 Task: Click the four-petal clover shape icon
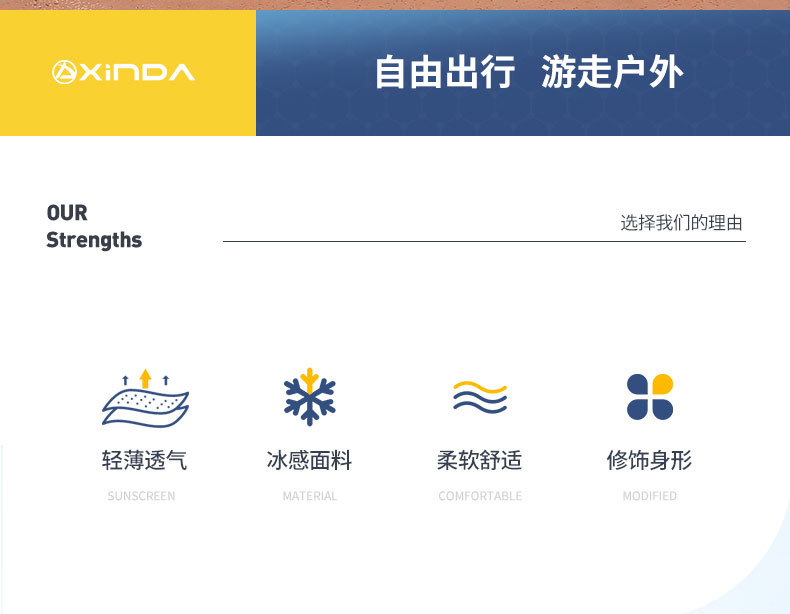pyautogui.click(x=650, y=397)
